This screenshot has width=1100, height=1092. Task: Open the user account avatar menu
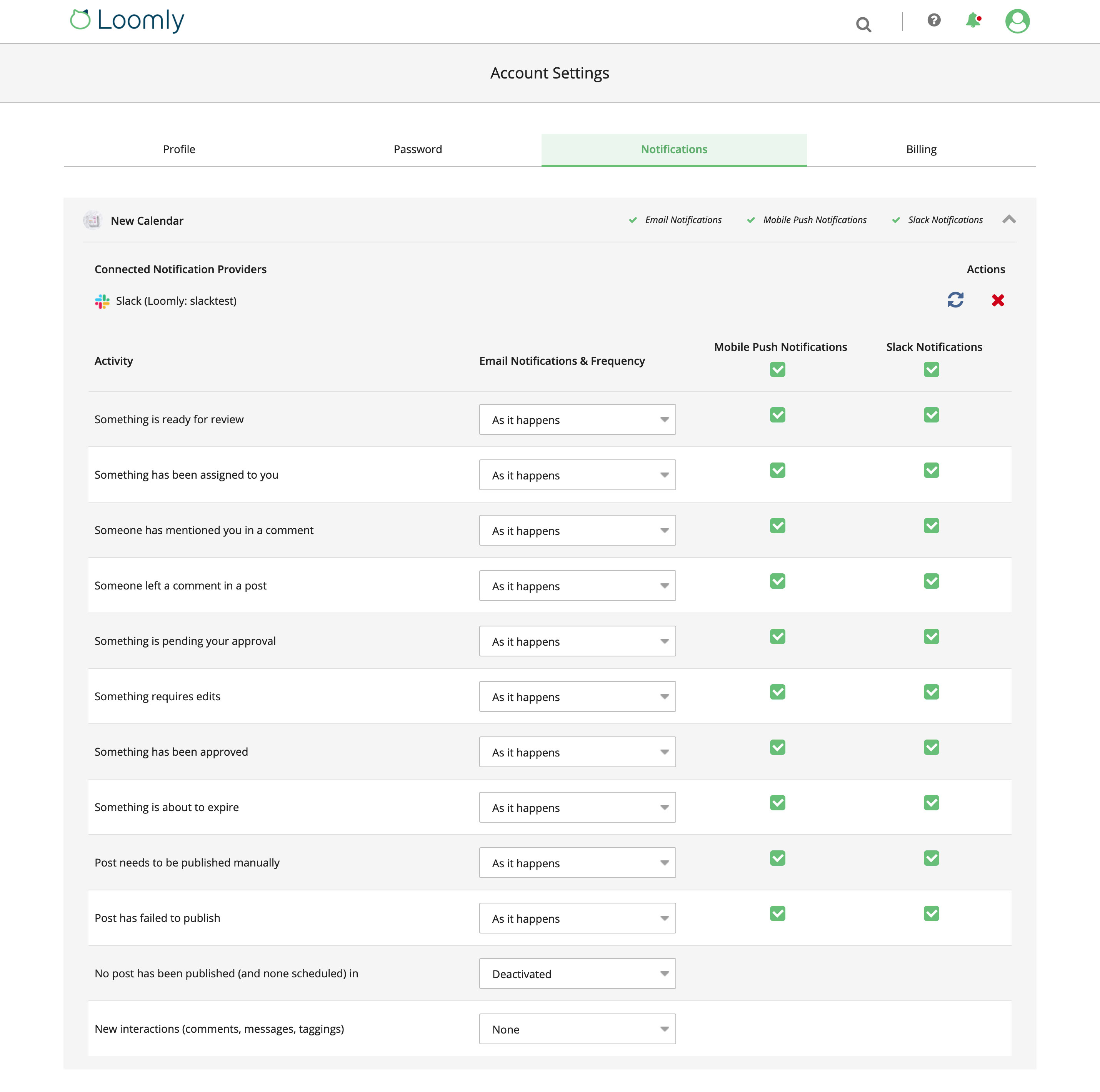(1017, 20)
